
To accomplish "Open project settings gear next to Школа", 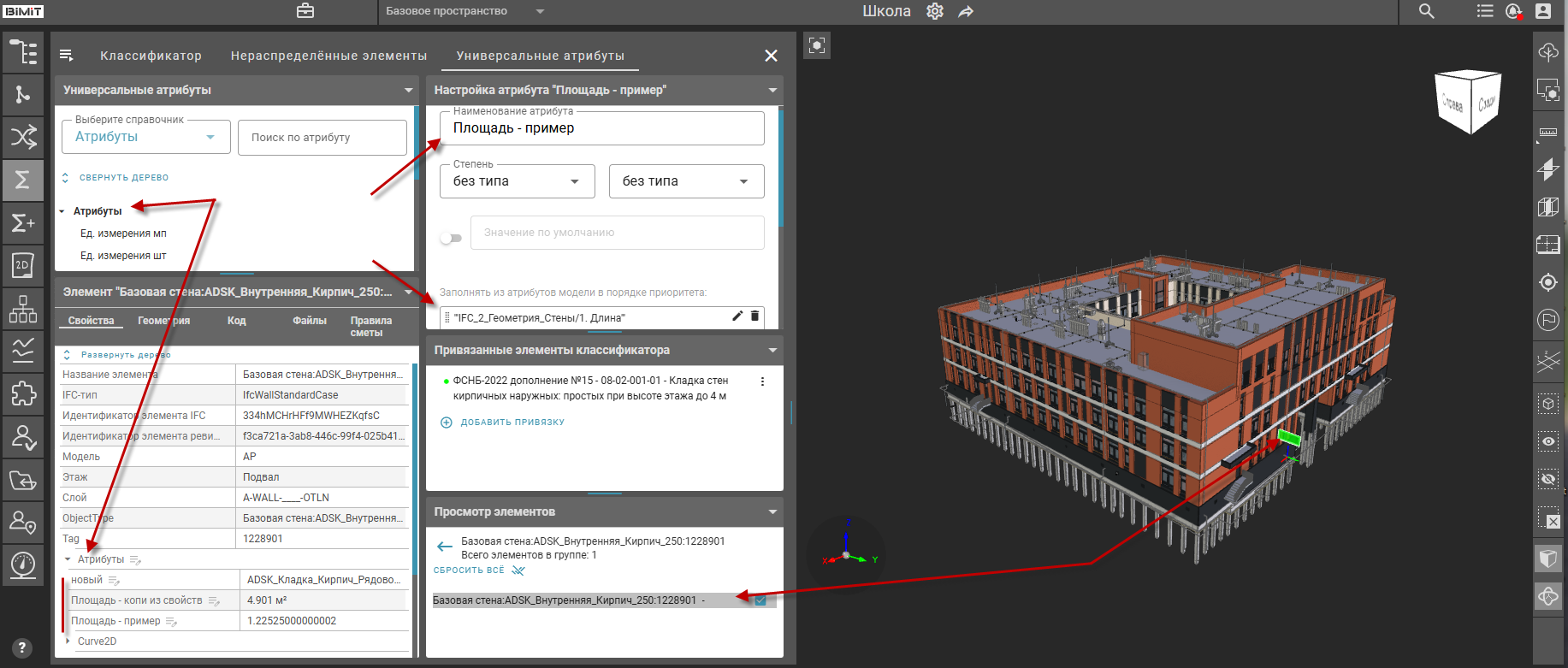I will point(935,11).
